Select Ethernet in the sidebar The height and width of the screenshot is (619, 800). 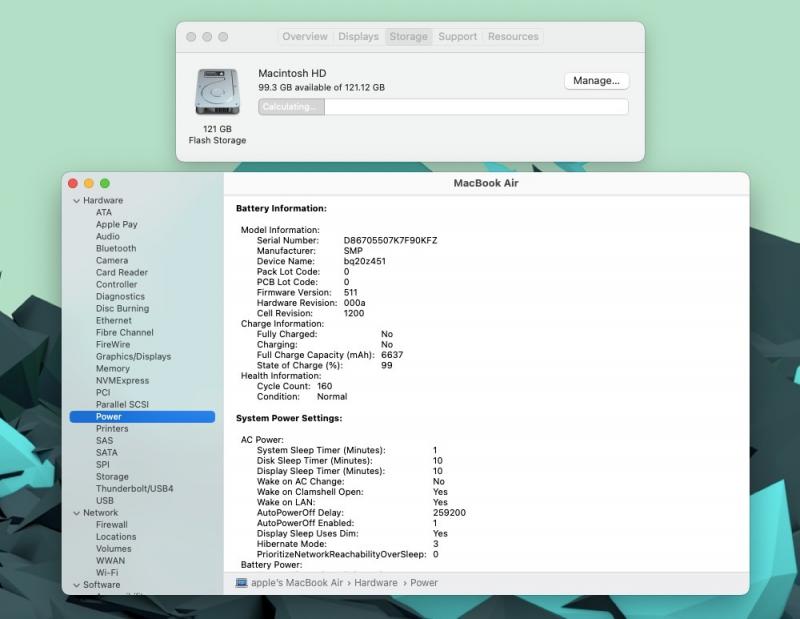pos(113,320)
